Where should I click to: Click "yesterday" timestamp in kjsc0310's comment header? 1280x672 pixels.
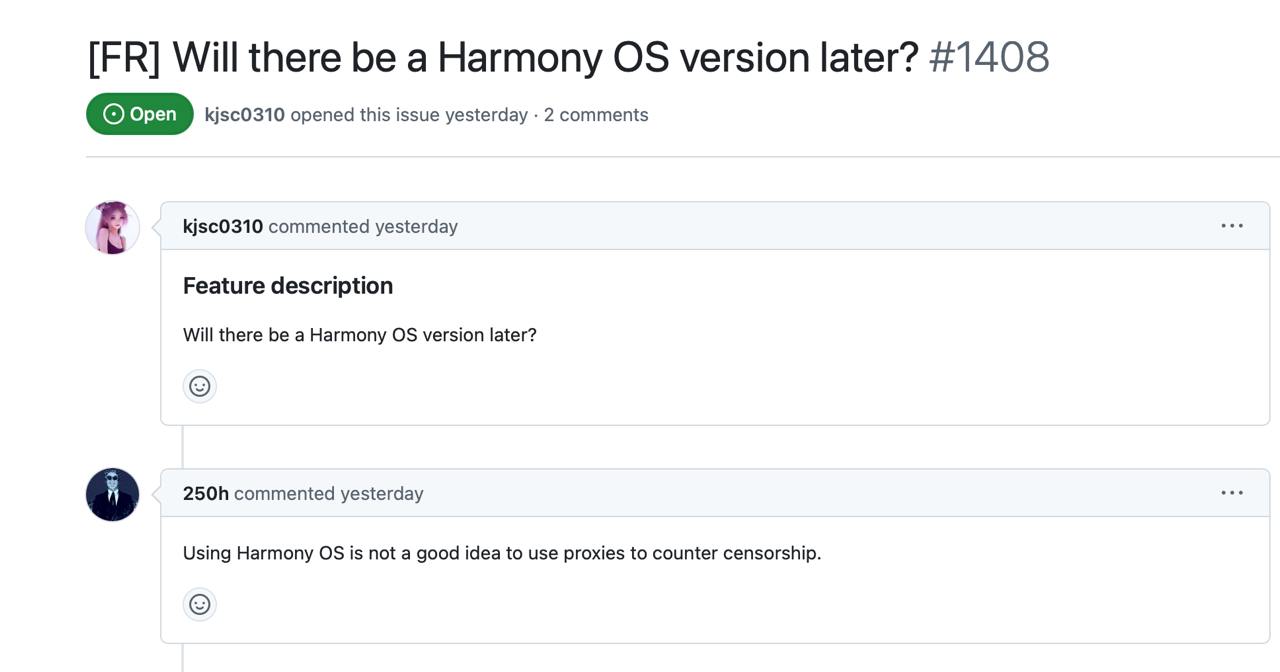(416, 227)
